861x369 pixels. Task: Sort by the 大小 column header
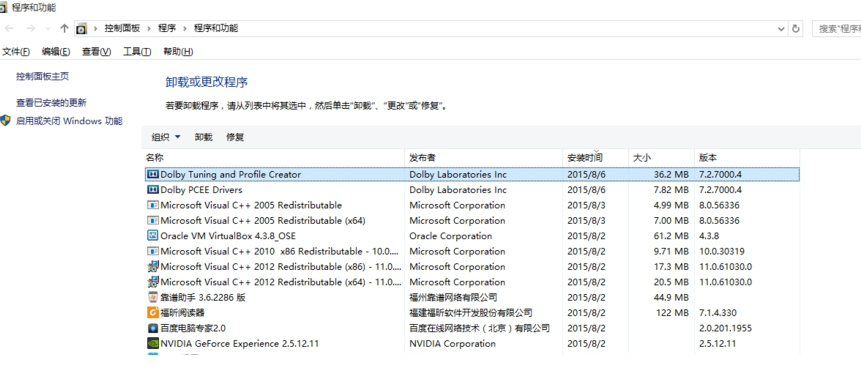pos(662,158)
